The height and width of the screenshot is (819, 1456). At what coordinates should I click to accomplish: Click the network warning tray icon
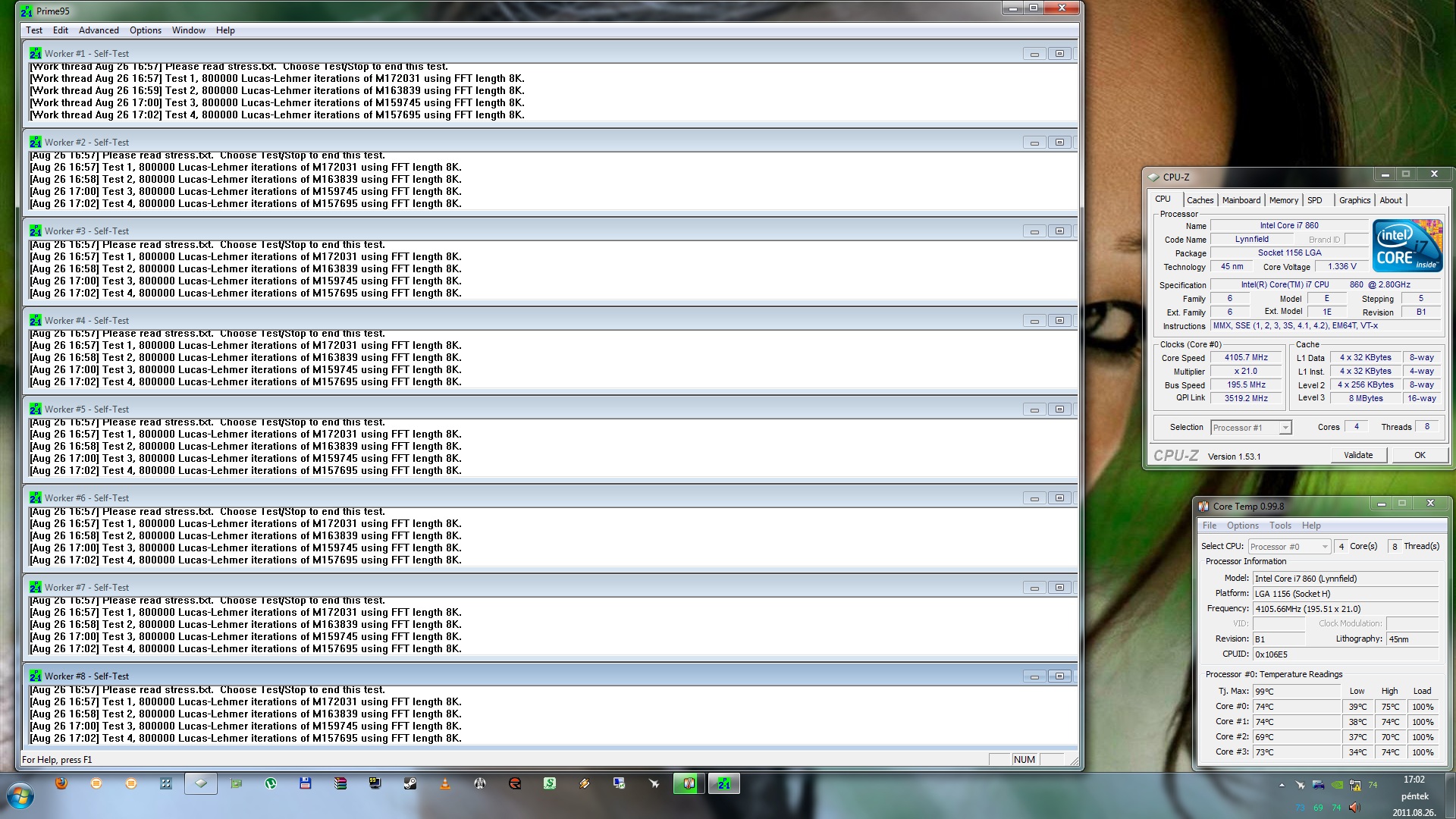click(x=1354, y=785)
